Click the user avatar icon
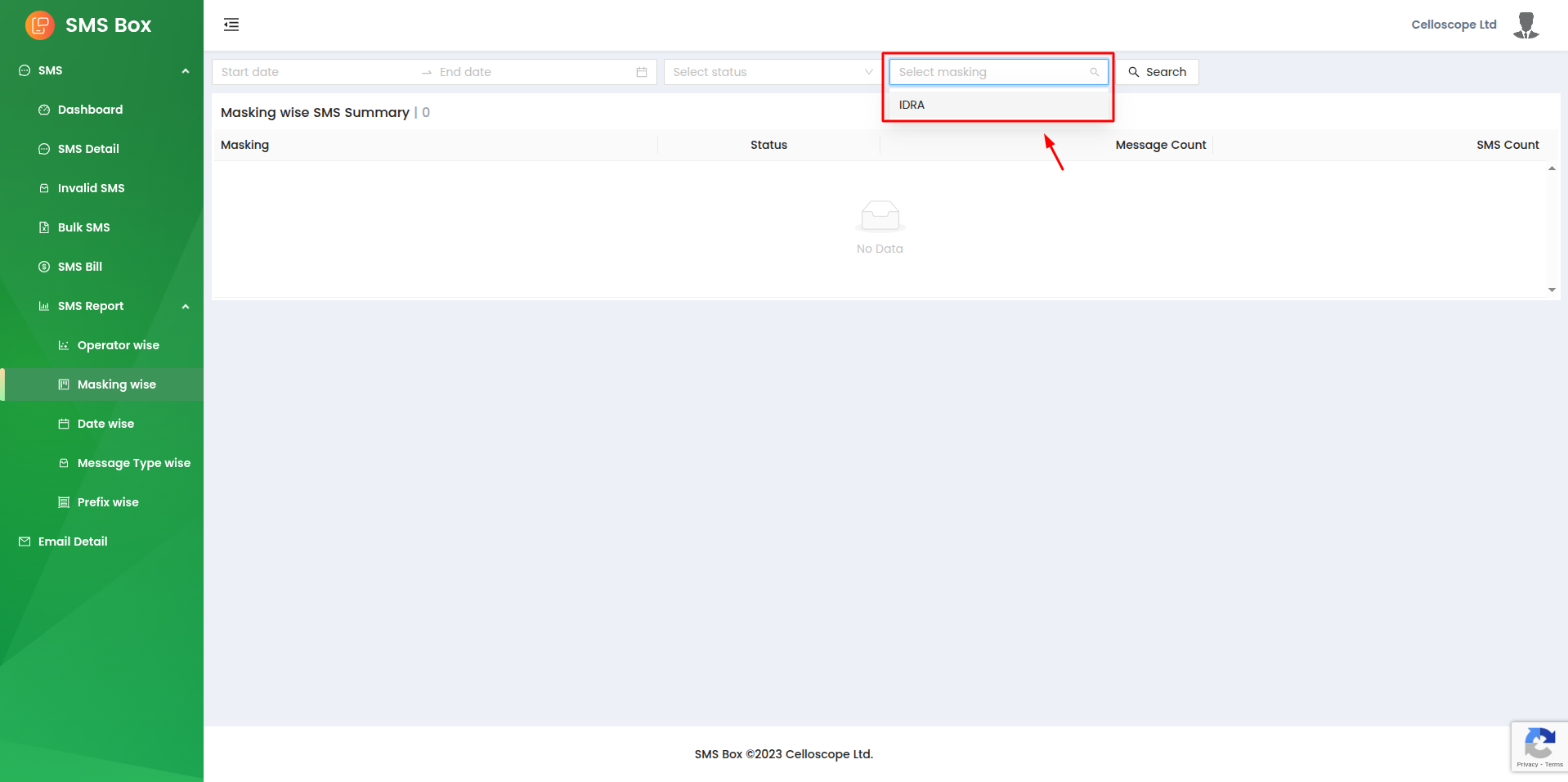This screenshot has height=782, width=1568. coord(1525,25)
